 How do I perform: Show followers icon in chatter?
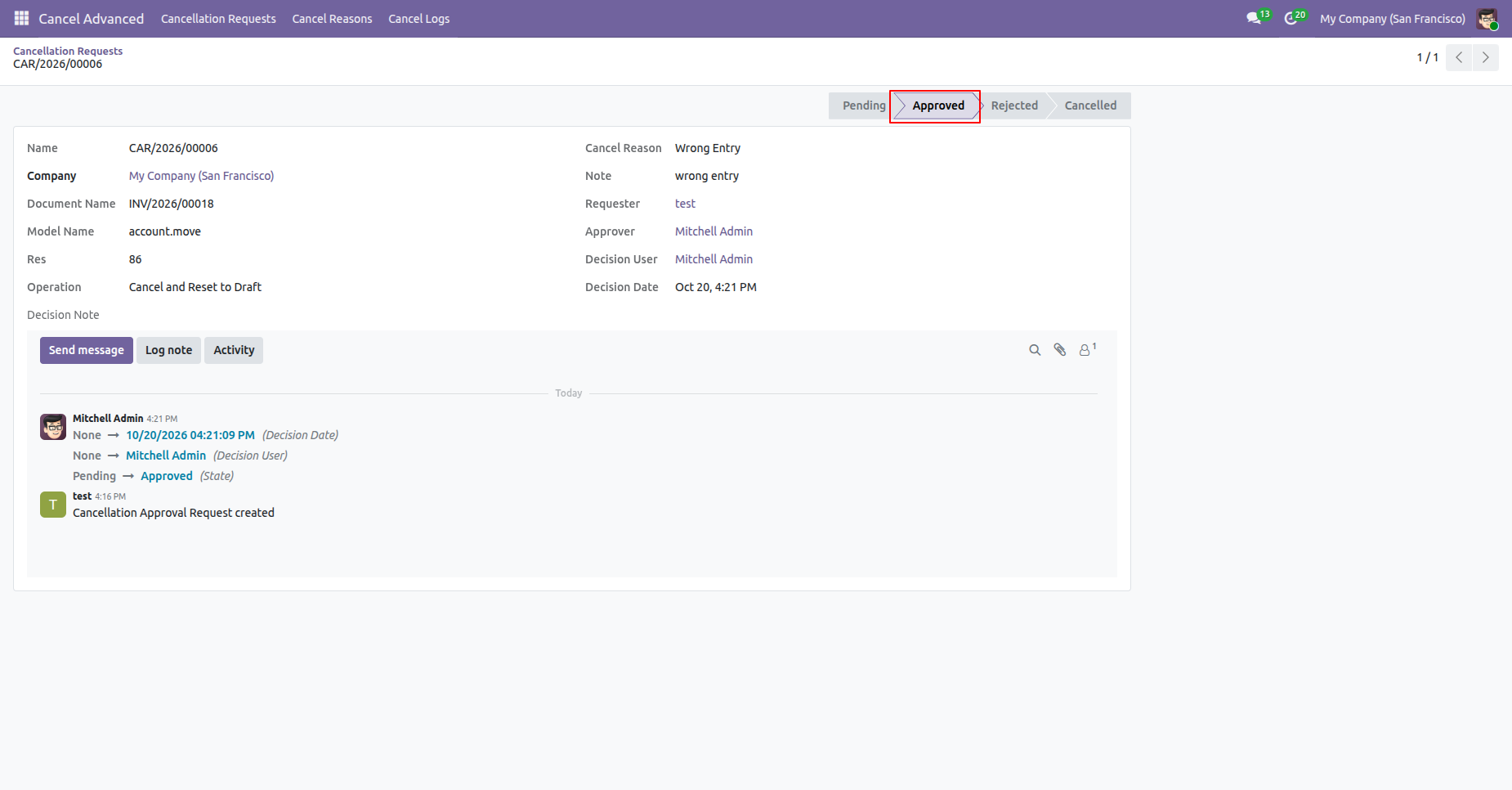pos(1087,349)
